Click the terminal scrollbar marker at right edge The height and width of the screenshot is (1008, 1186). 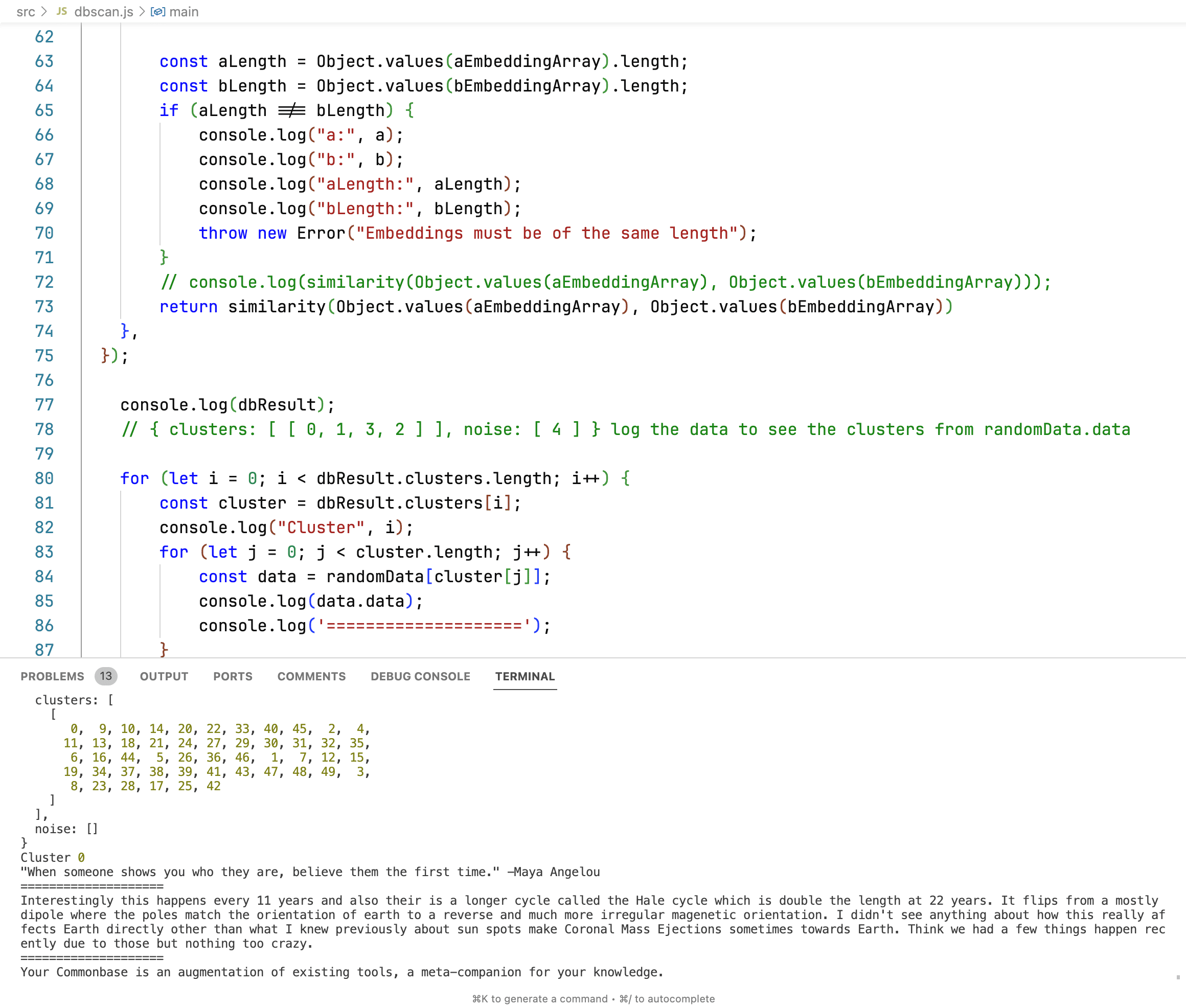(x=1178, y=977)
